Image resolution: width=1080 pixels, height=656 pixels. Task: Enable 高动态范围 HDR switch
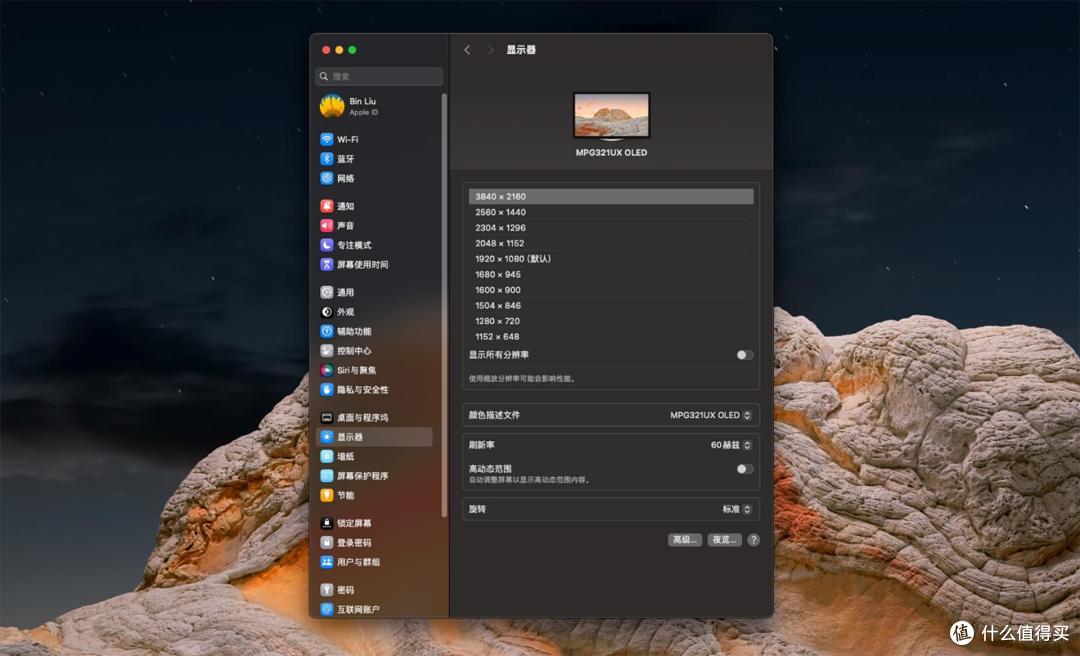745,469
